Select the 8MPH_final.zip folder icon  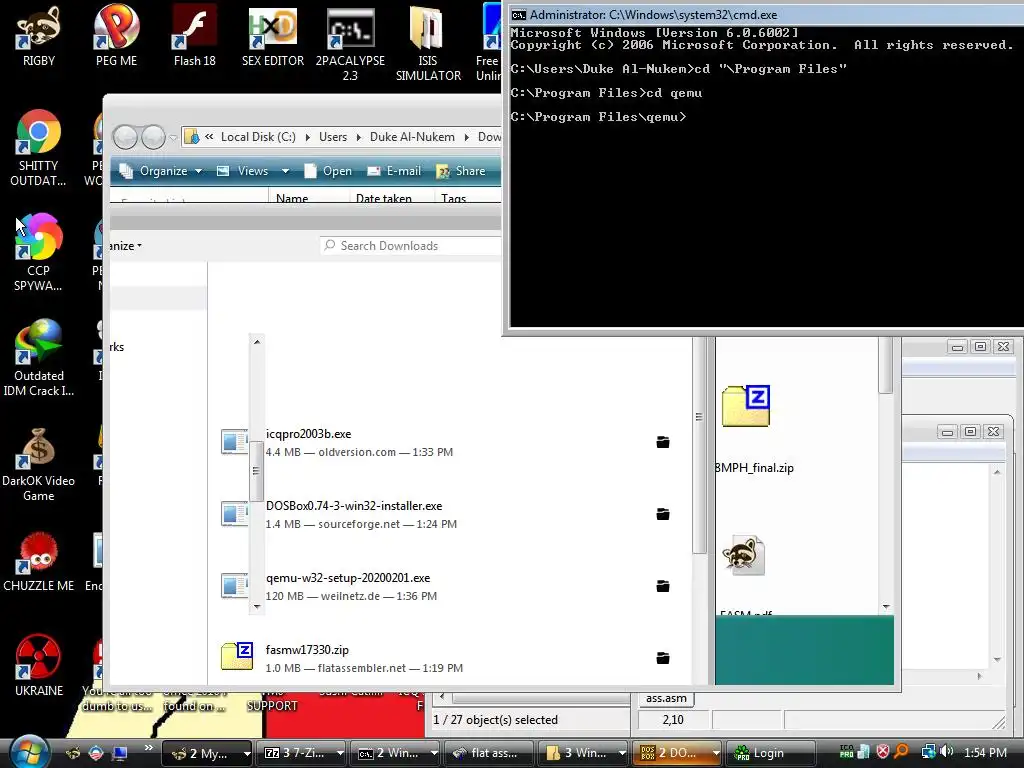tap(746, 406)
